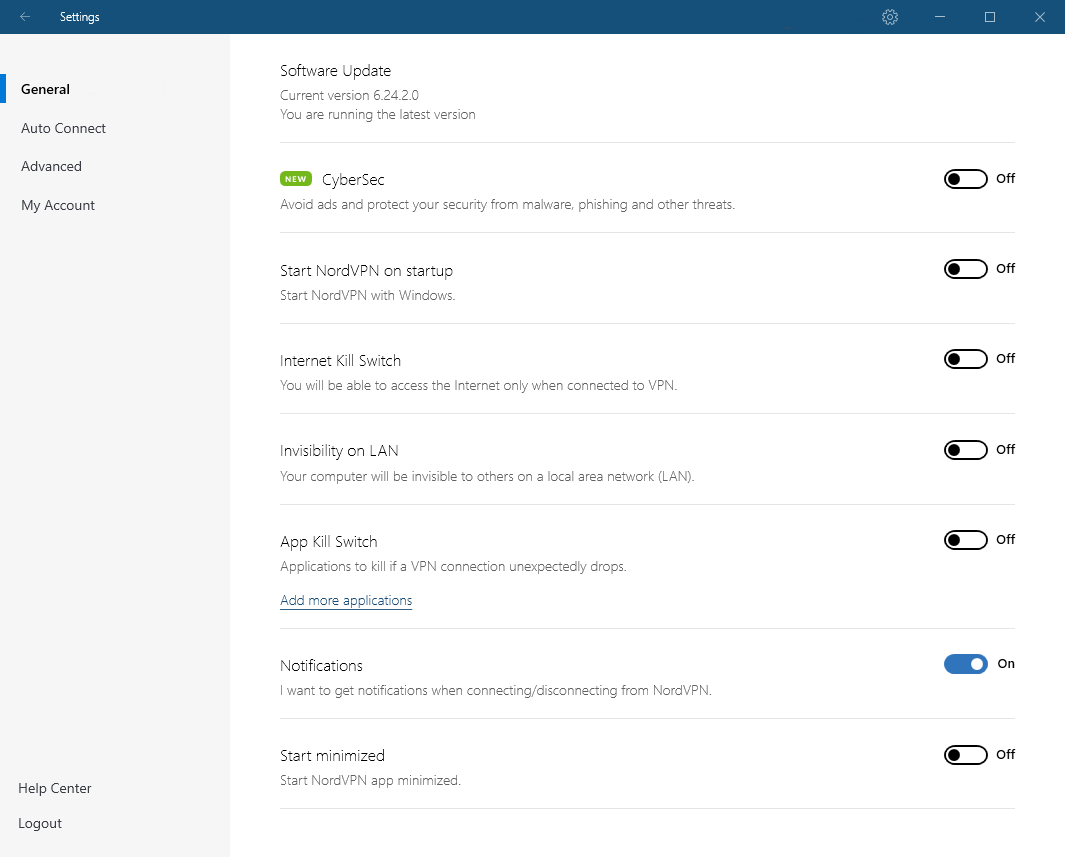Minimize the Settings window
The image size is (1065, 857).
point(940,17)
